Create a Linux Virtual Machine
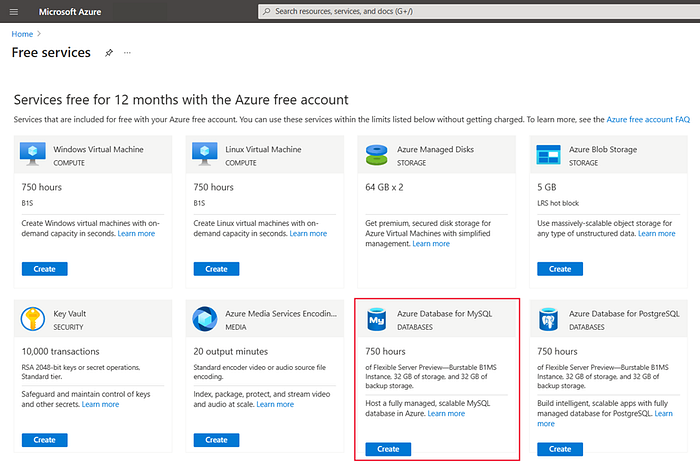Viewport: 700px width, 464px height. coord(216,269)
